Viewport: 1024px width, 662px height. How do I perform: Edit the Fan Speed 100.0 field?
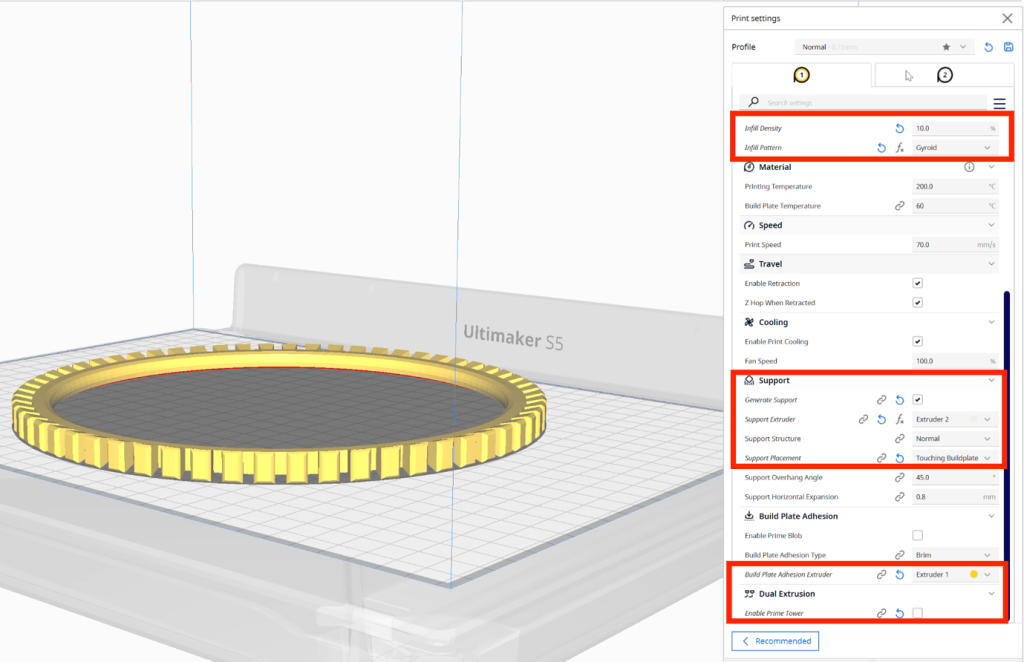955,361
